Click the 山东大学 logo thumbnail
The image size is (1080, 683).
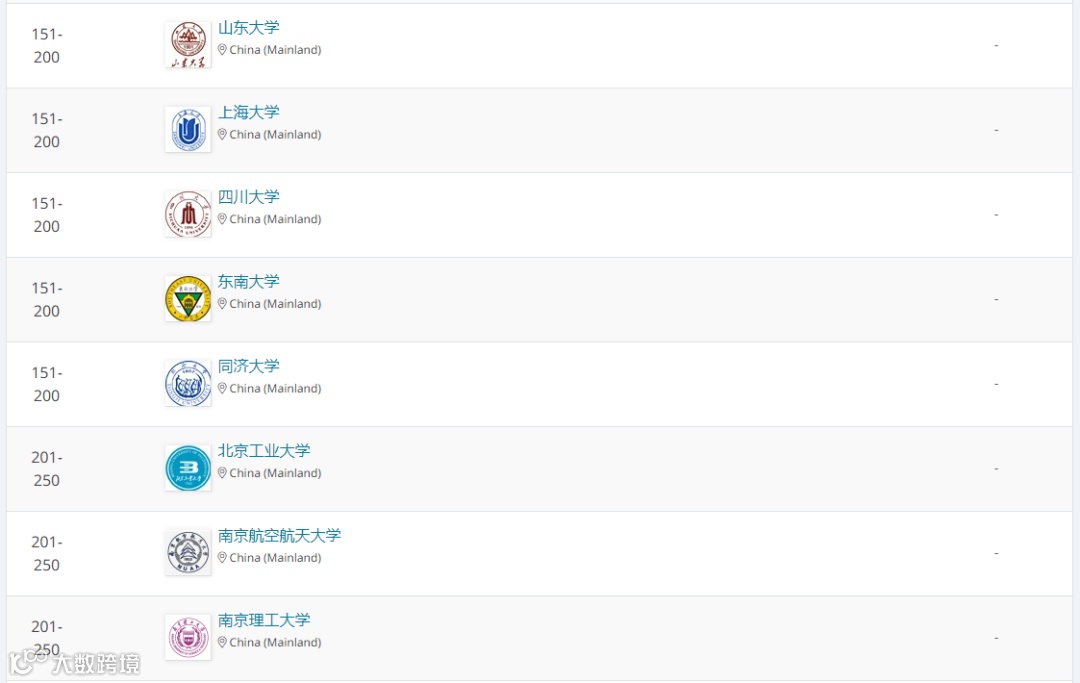pos(188,45)
